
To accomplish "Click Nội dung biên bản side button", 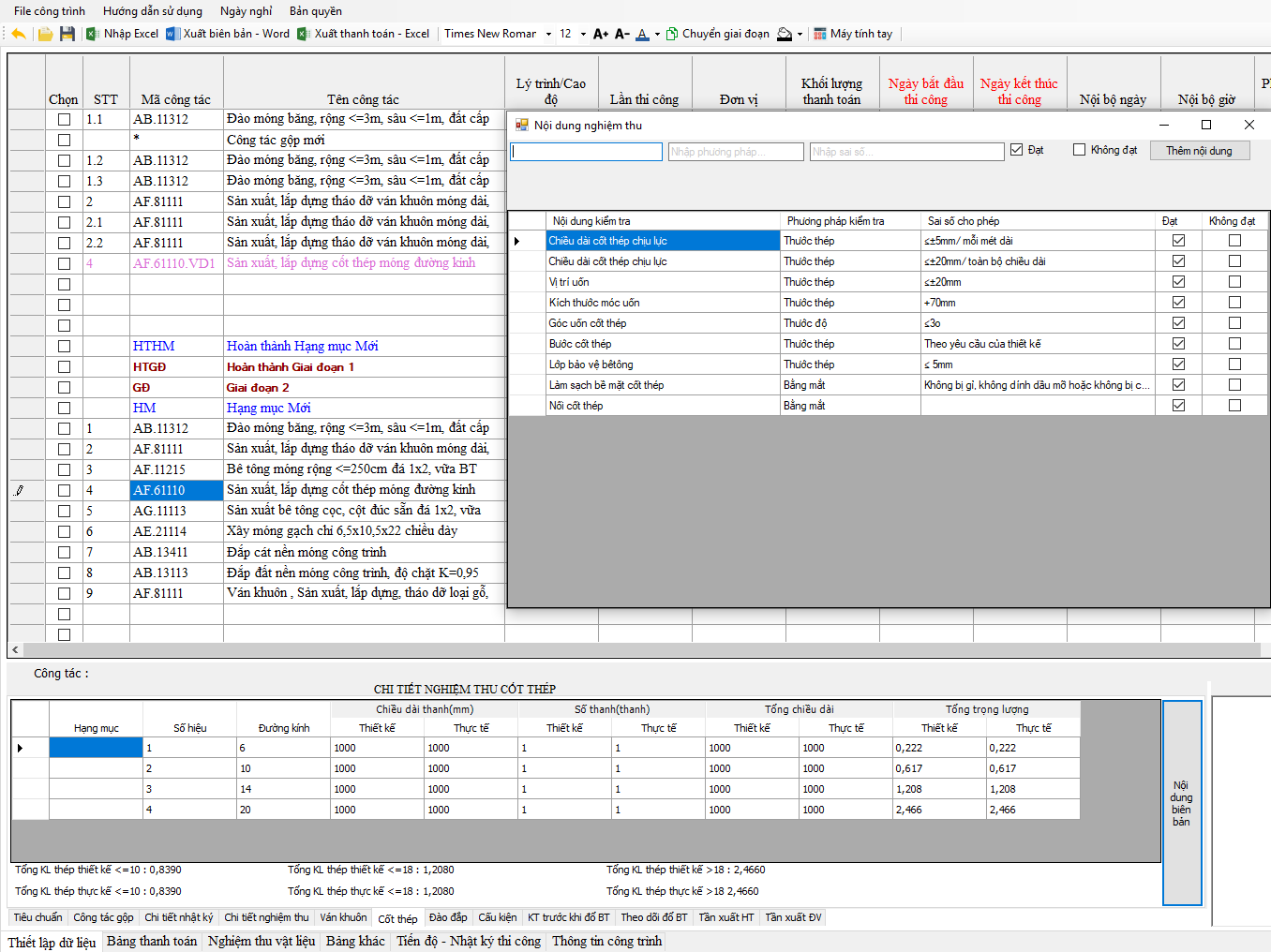I will pos(1181,803).
